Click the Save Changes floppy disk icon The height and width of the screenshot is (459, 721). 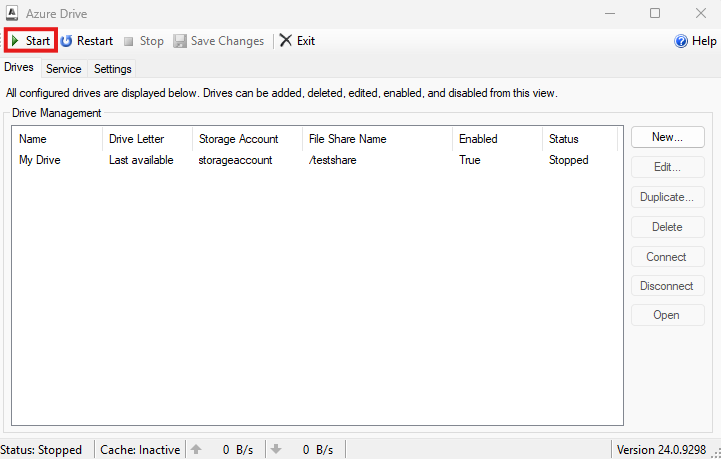pos(180,41)
